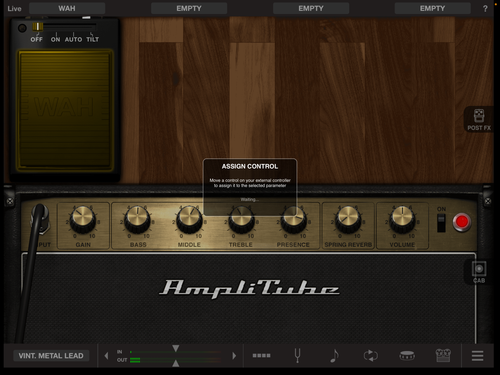Click the MIDDLE knob
The width and height of the screenshot is (500, 375).
click(189, 219)
